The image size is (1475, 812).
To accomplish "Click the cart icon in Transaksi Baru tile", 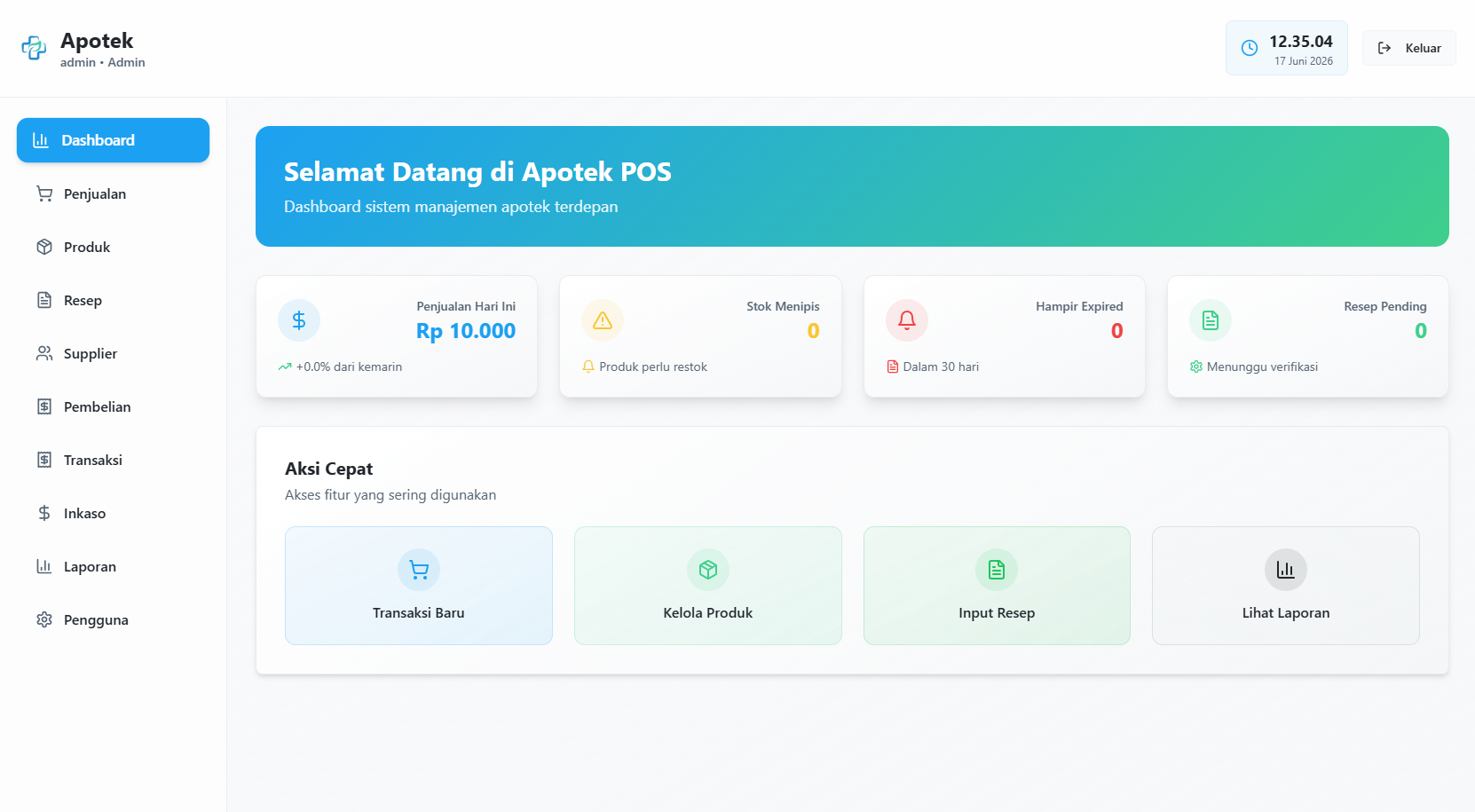I will [x=419, y=570].
